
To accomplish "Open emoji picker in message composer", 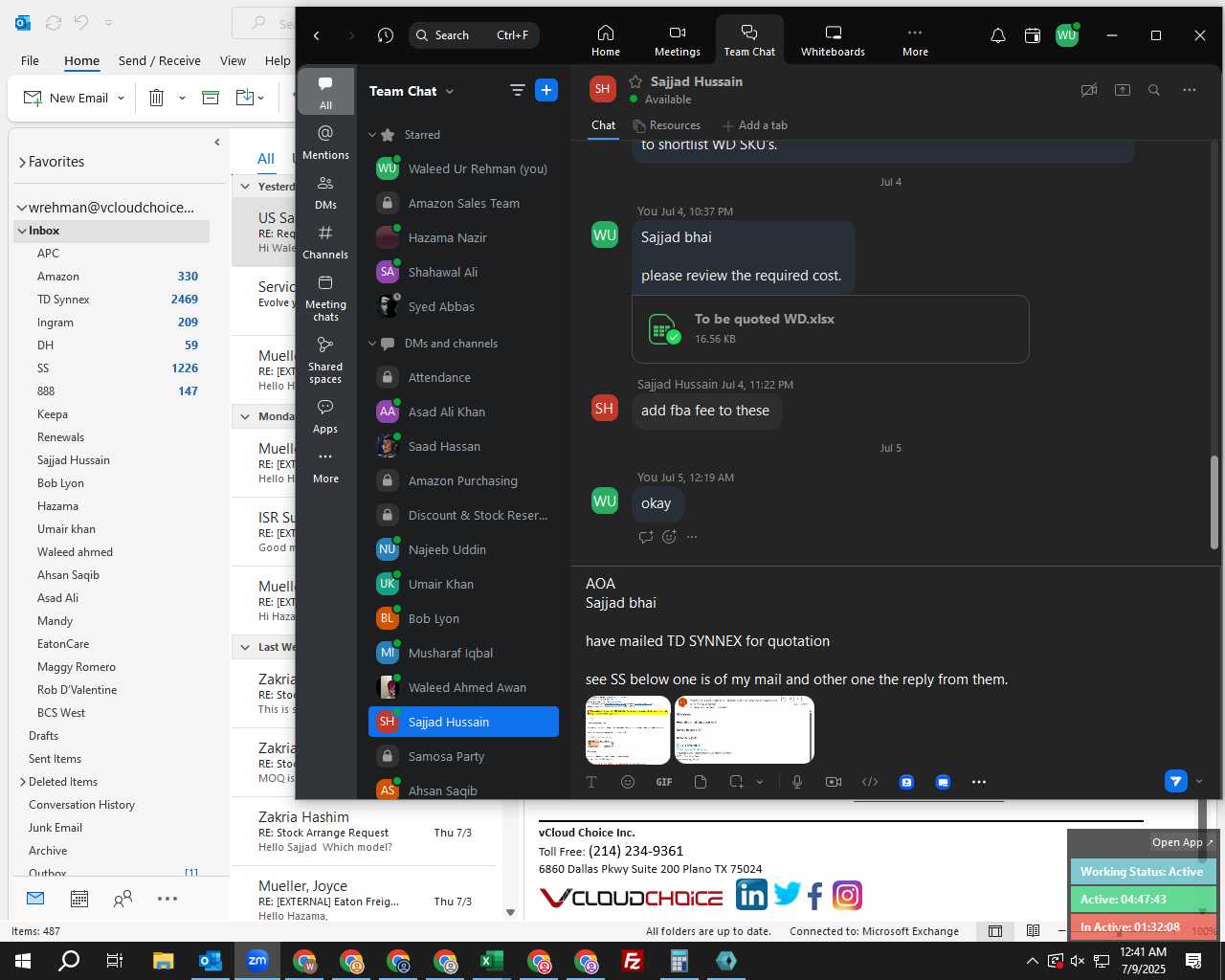I will 628,782.
